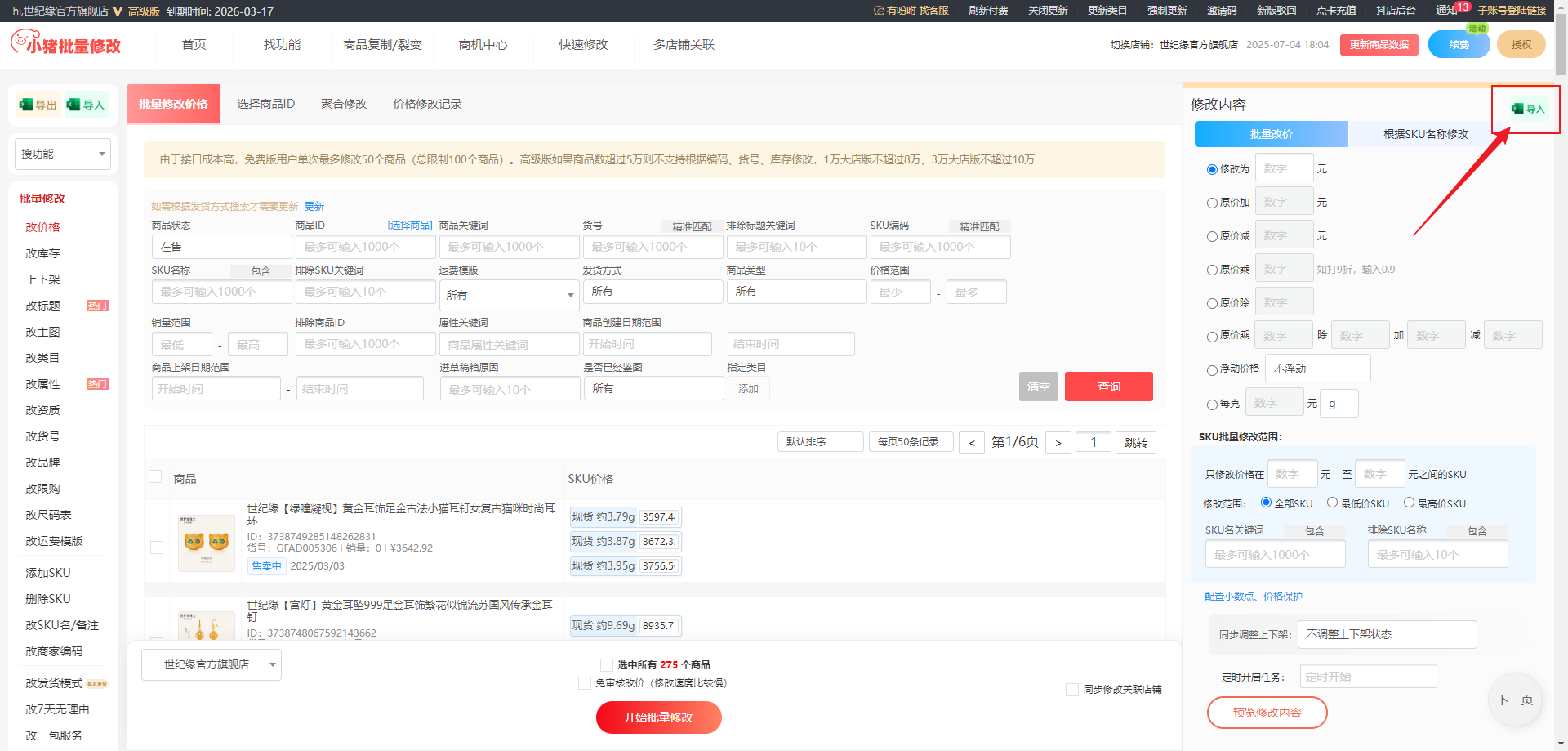Click the first product earring thumbnail
1568x751 pixels.
click(x=206, y=542)
